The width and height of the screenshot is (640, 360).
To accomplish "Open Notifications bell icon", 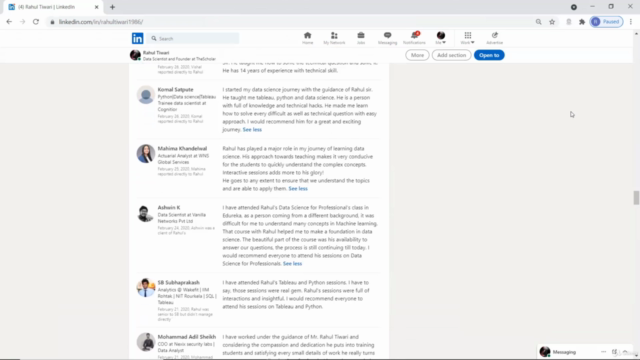I will coord(414,38).
